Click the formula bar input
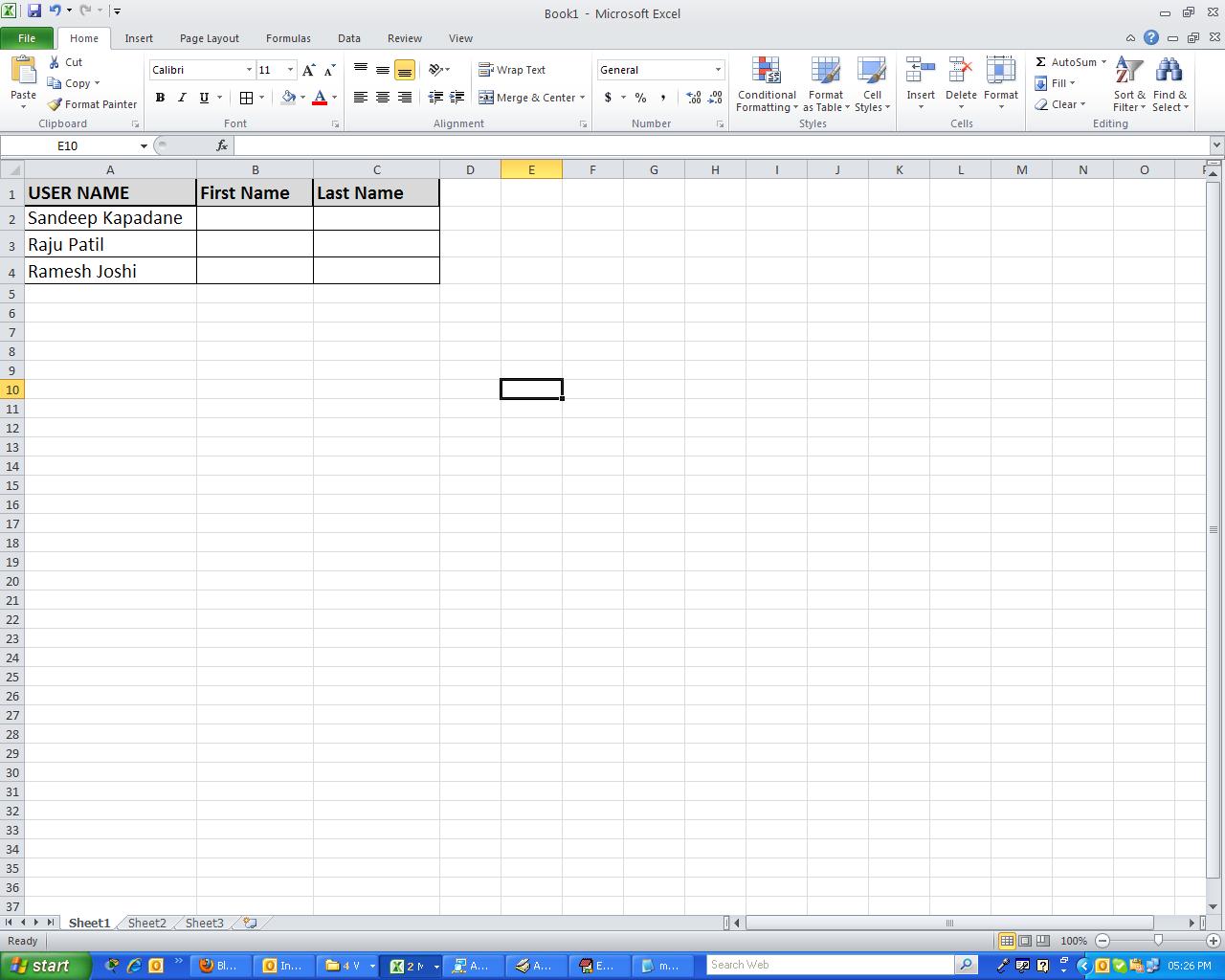Screen dimensions: 1225x980 [722, 145]
